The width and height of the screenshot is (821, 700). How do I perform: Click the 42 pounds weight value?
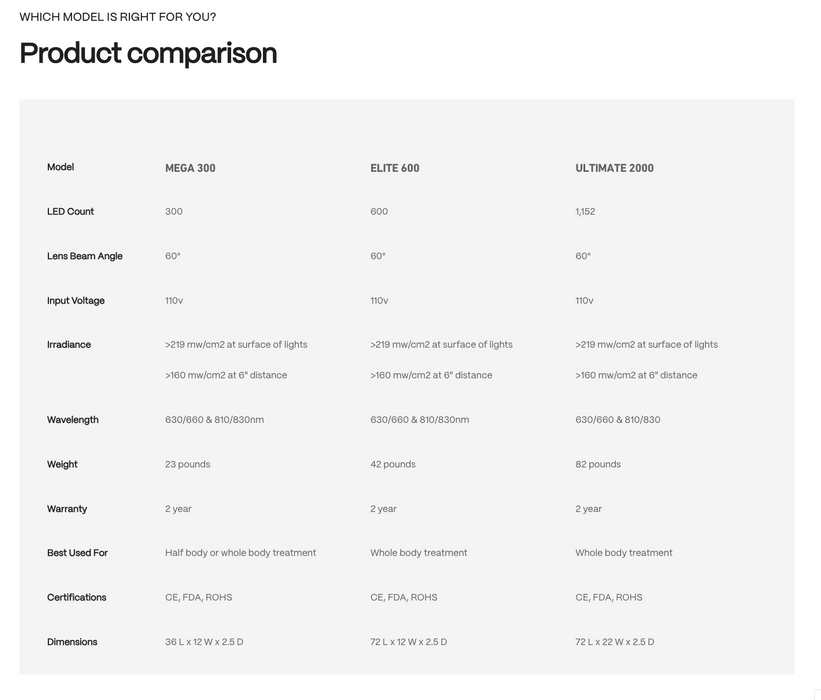click(393, 464)
